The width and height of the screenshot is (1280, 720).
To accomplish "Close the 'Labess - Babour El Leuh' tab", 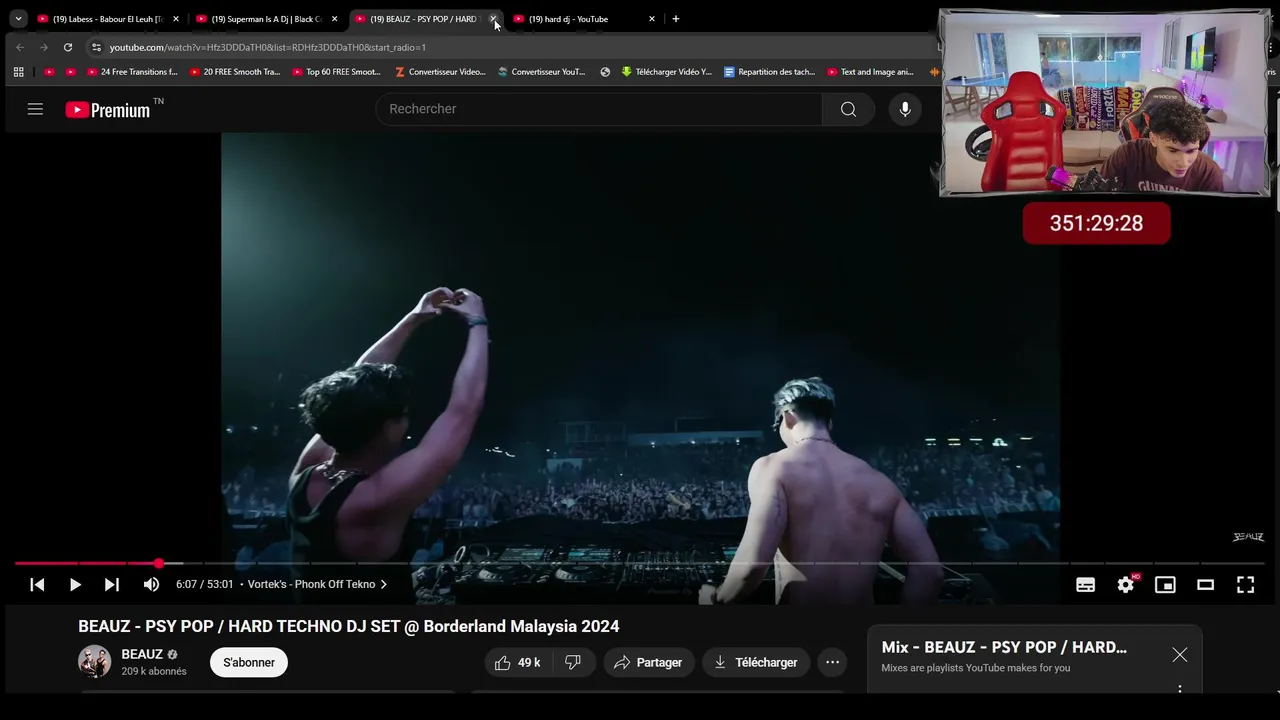I will (176, 19).
